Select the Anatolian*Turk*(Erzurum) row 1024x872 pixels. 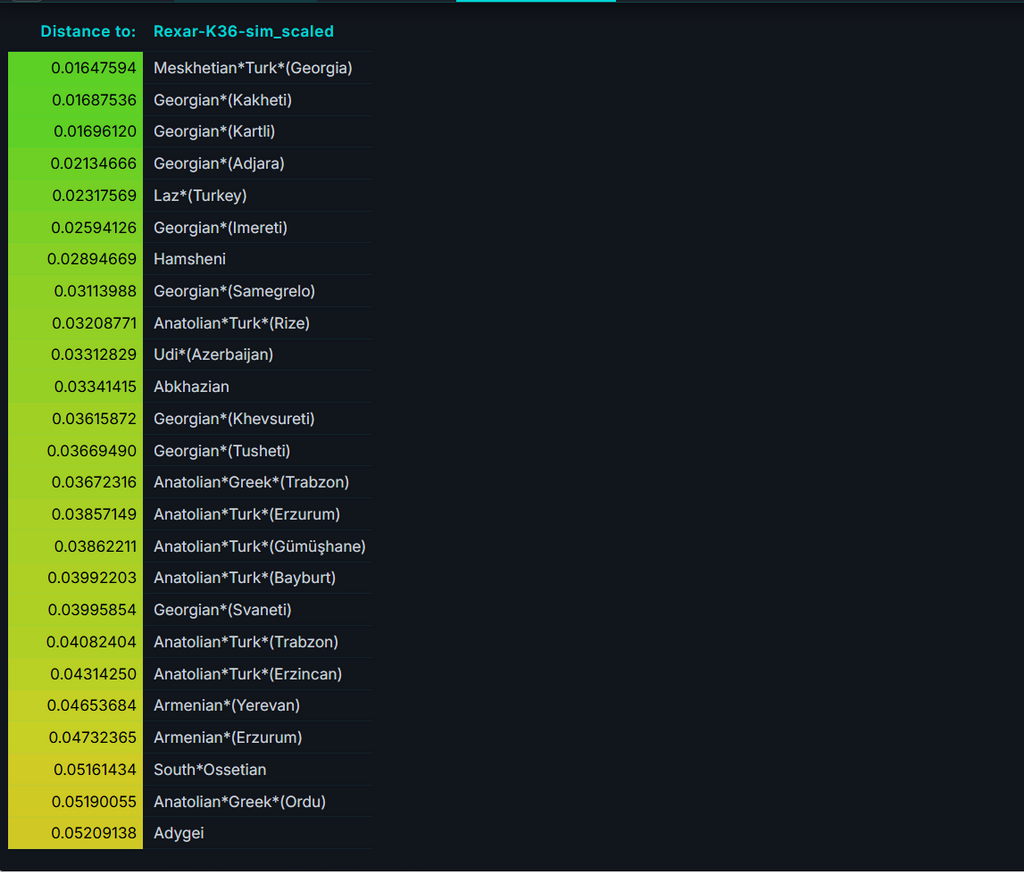coord(190,514)
